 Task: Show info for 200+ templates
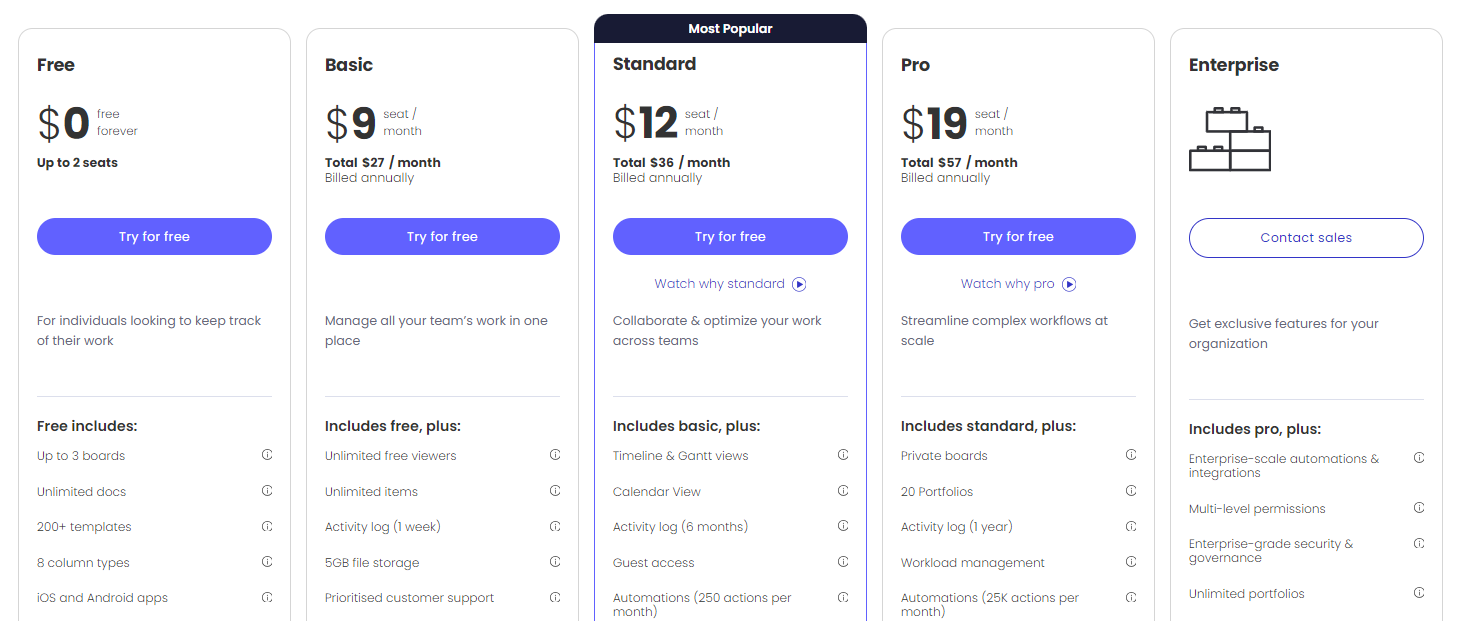click(267, 526)
